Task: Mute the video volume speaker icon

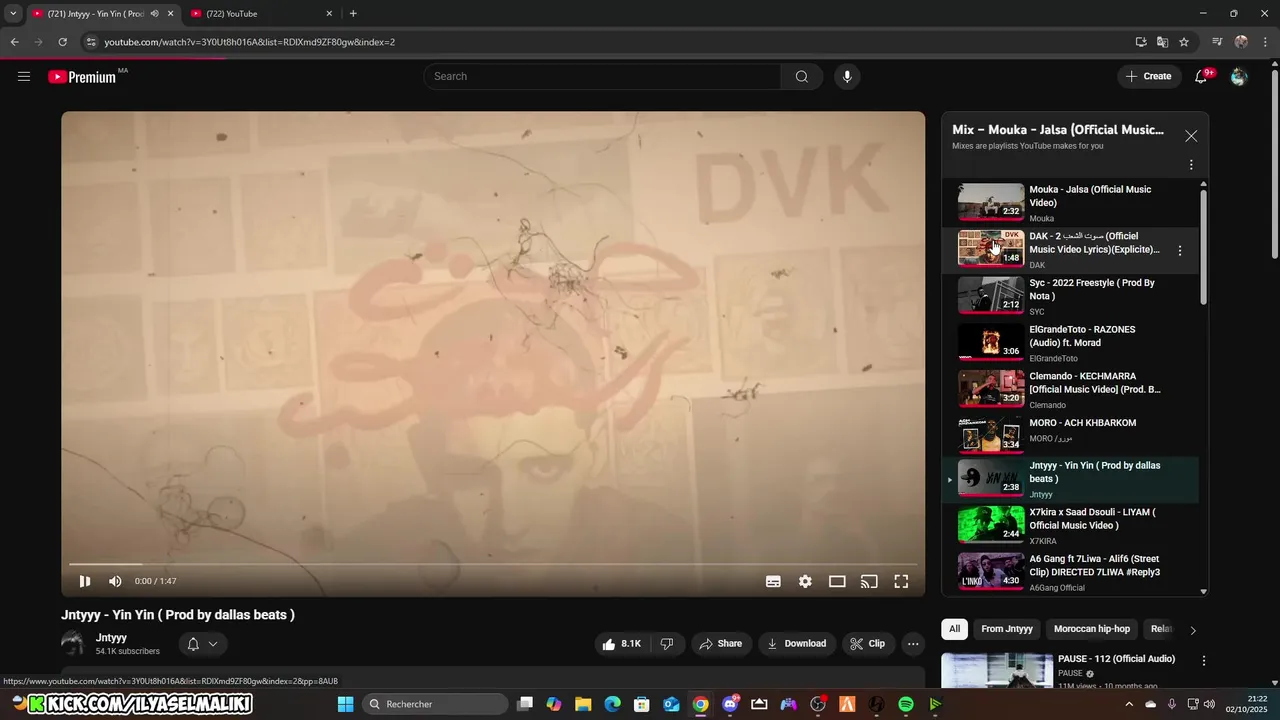Action: click(x=115, y=581)
